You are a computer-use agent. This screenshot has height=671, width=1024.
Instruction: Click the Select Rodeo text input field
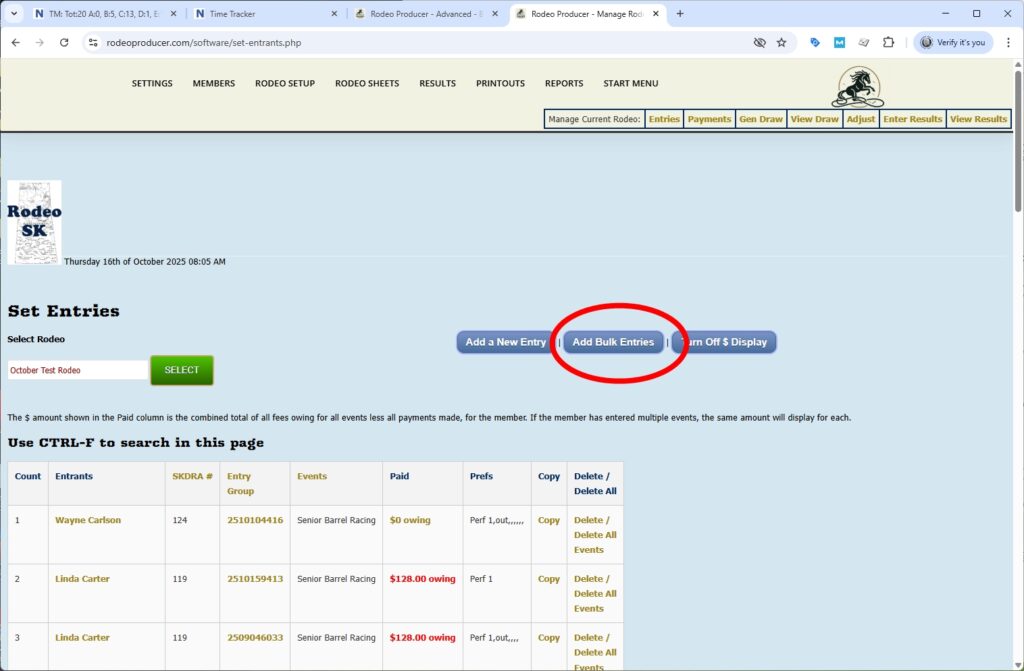tap(76, 369)
